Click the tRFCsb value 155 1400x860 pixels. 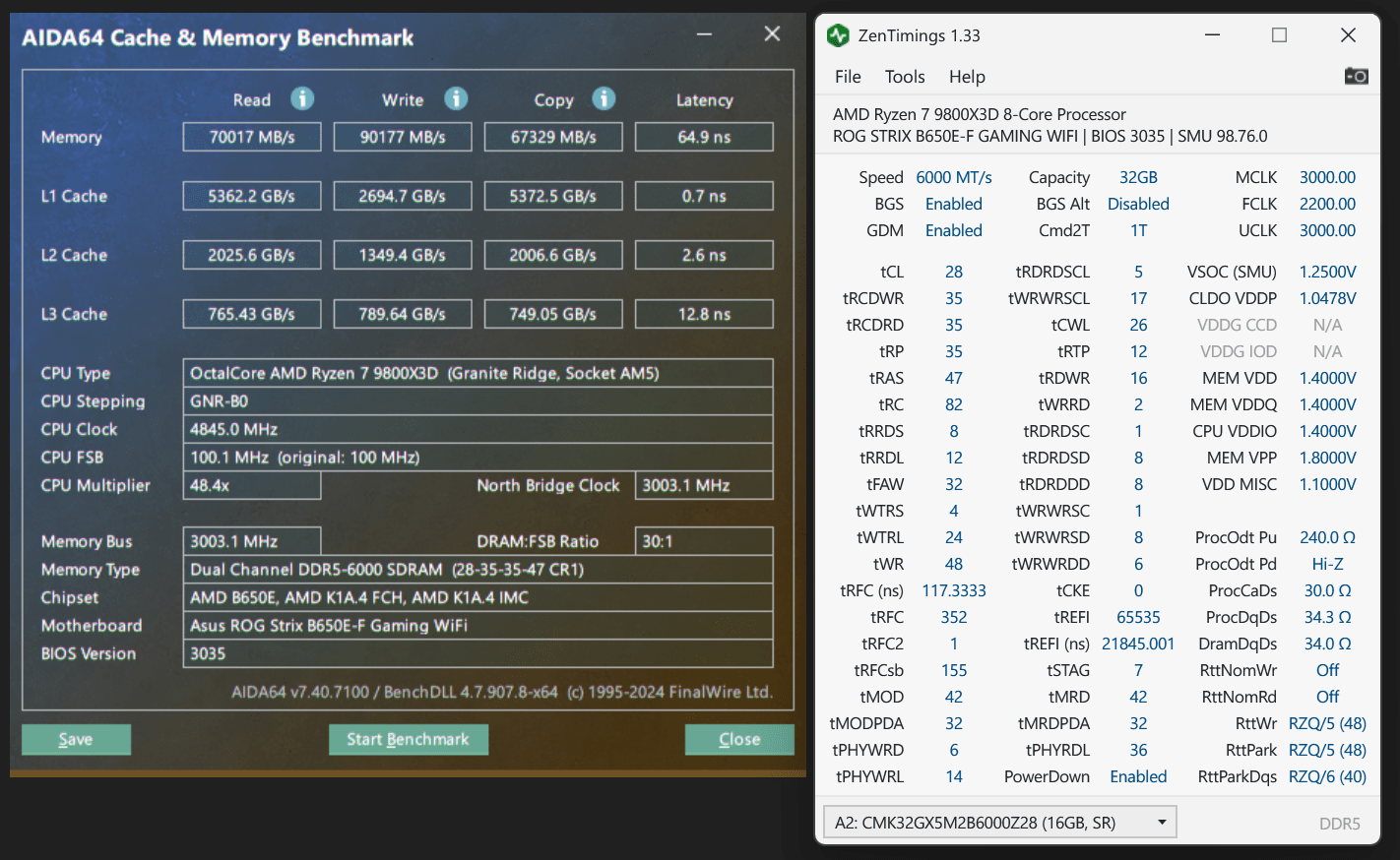pos(954,670)
